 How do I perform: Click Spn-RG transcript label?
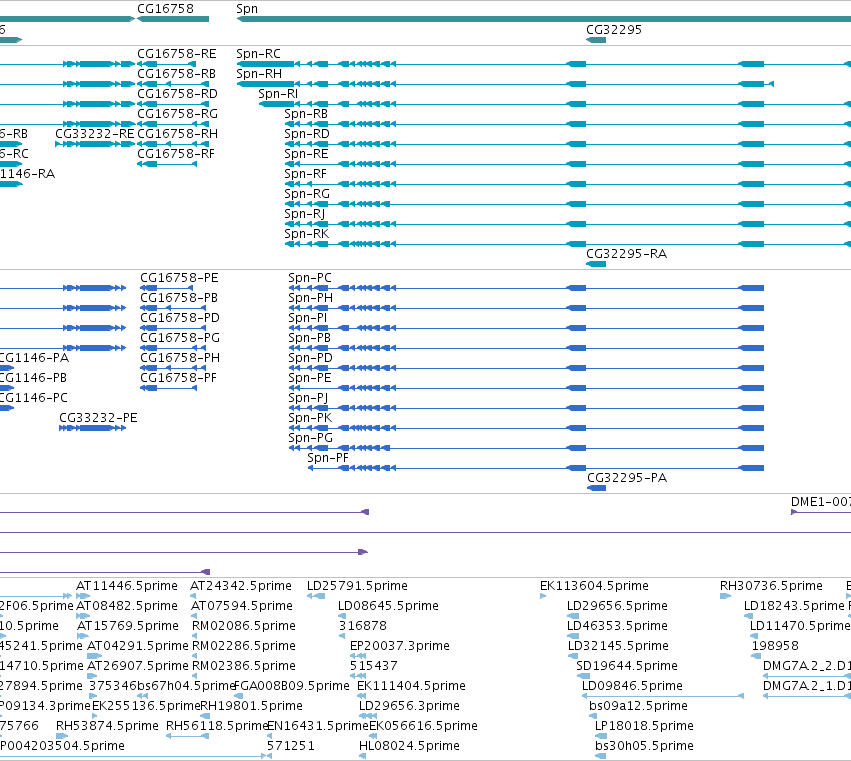pos(307,194)
